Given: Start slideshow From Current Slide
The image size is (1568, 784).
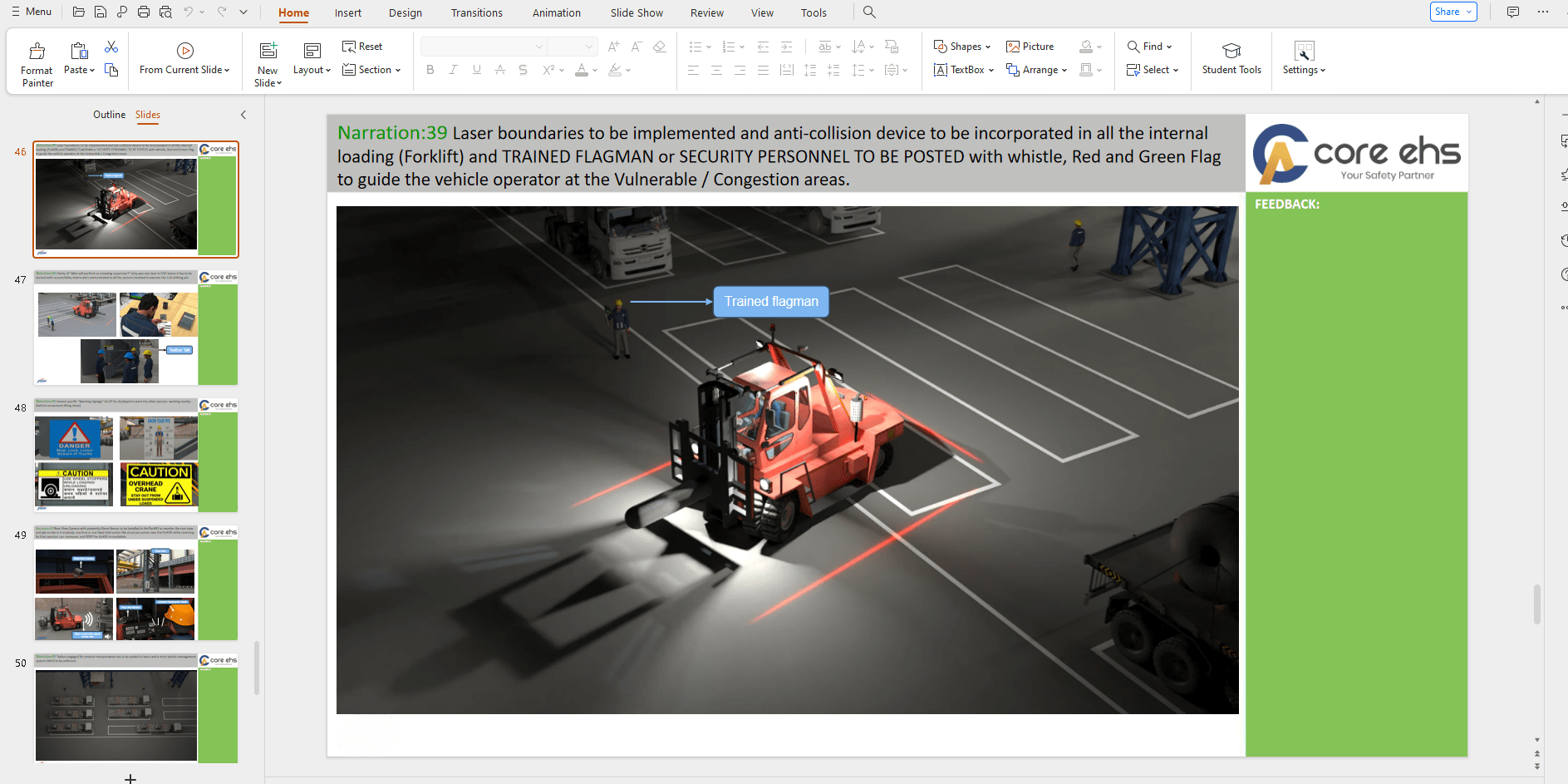Looking at the screenshot, I should 184,58.
